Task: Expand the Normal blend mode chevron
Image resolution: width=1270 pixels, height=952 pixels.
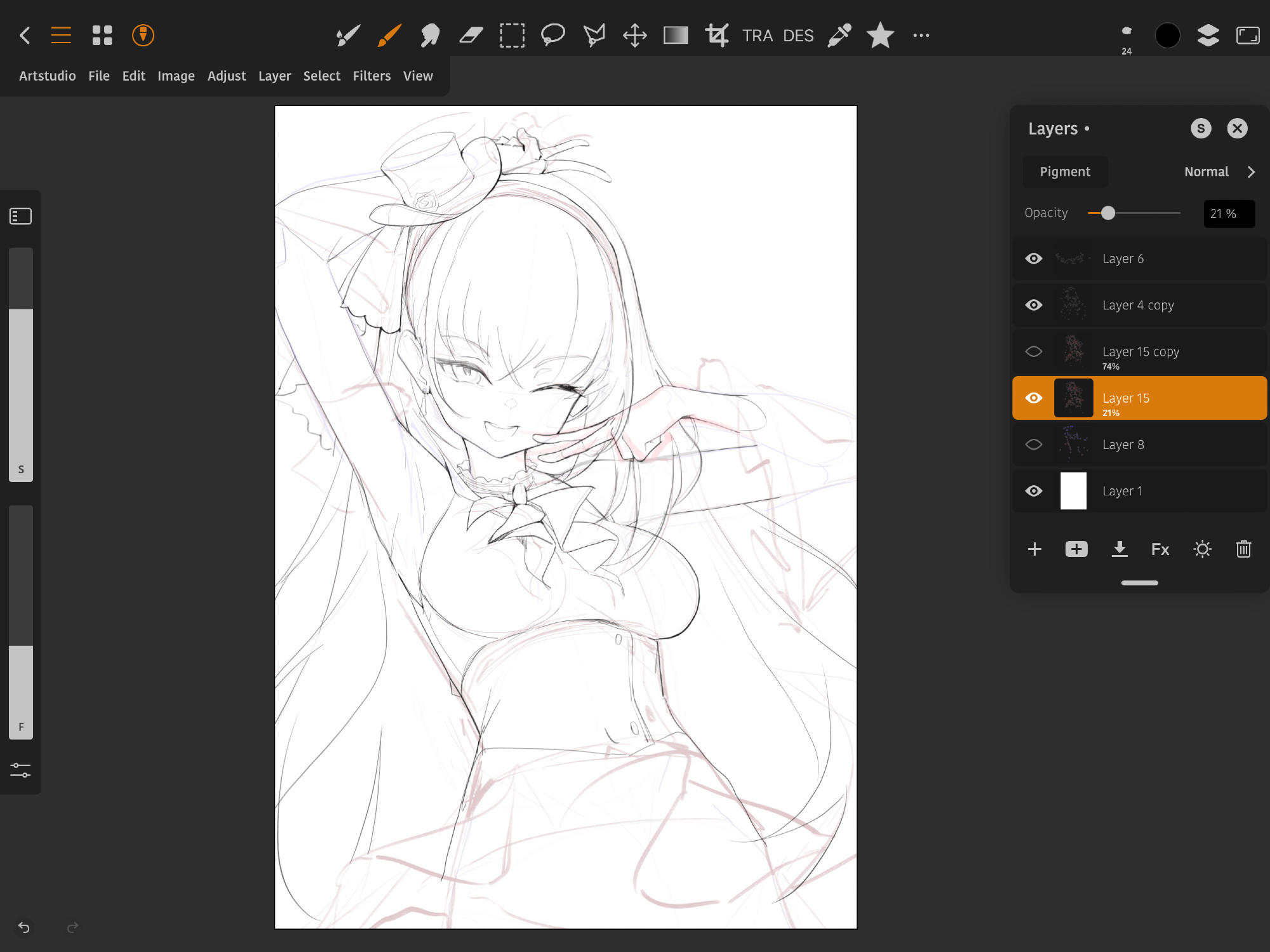Action: coord(1250,172)
